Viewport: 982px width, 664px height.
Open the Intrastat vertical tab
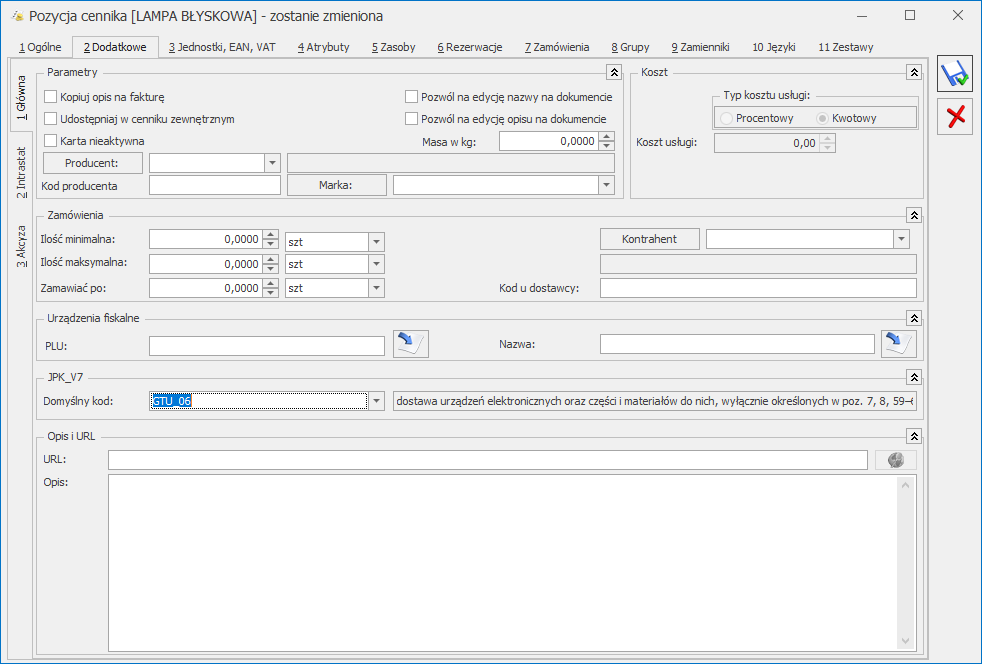(21, 171)
